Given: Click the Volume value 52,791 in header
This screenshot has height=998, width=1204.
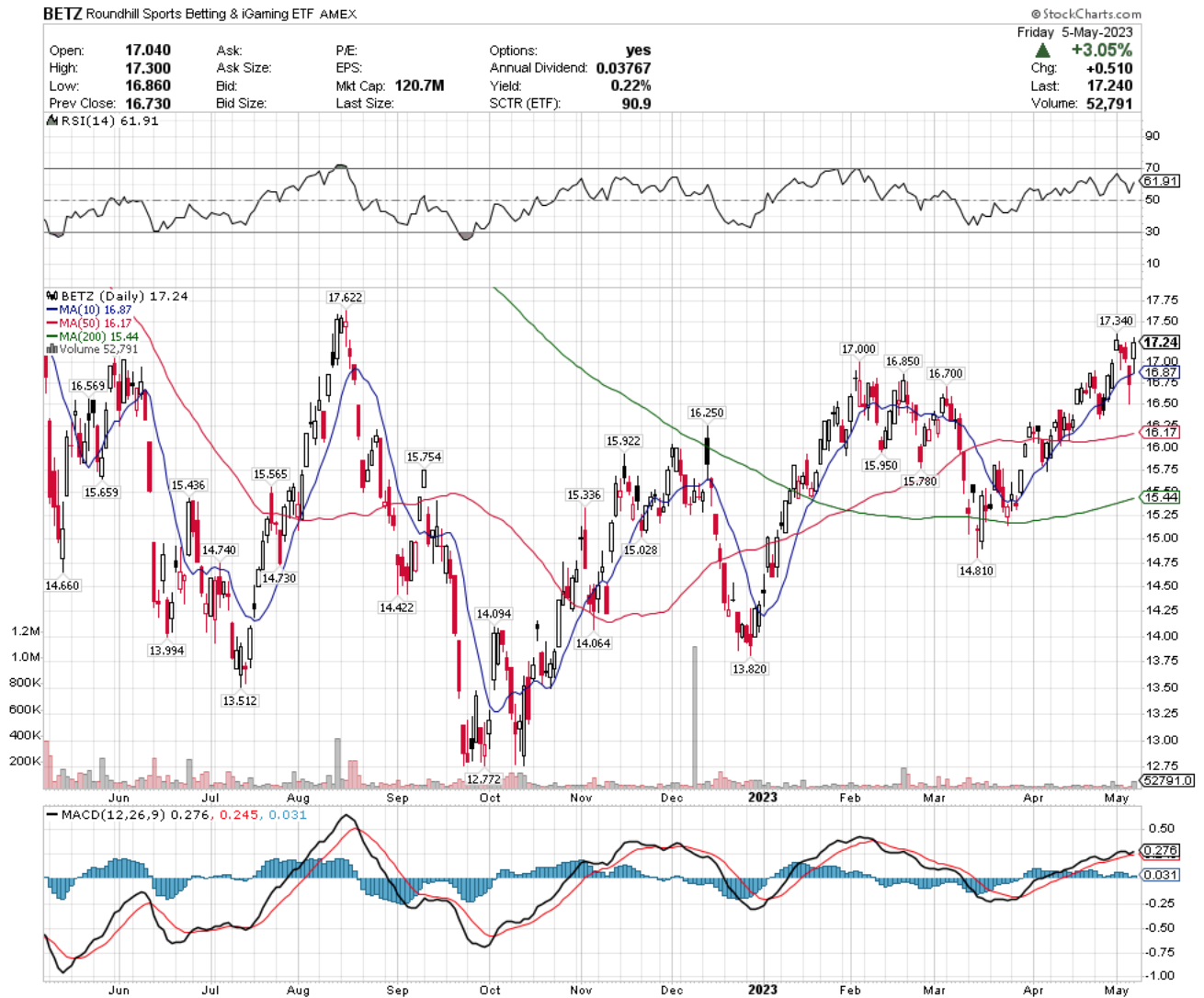Looking at the screenshot, I should tap(1109, 103).
